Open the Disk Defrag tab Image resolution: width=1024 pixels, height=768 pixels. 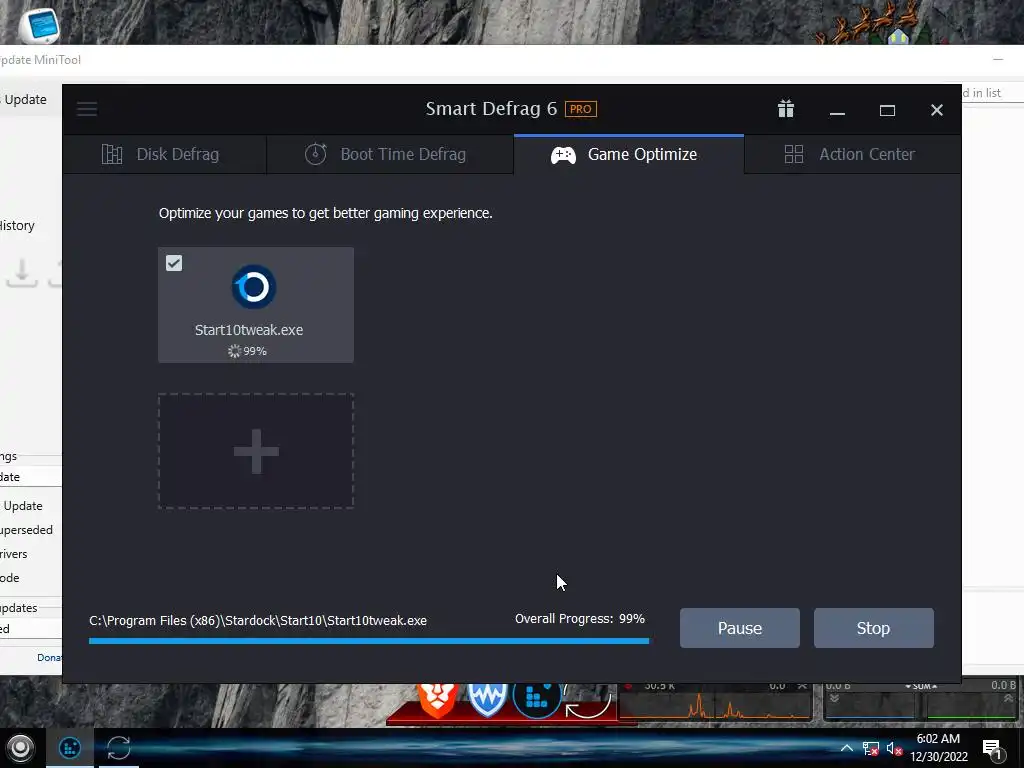(165, 154)
